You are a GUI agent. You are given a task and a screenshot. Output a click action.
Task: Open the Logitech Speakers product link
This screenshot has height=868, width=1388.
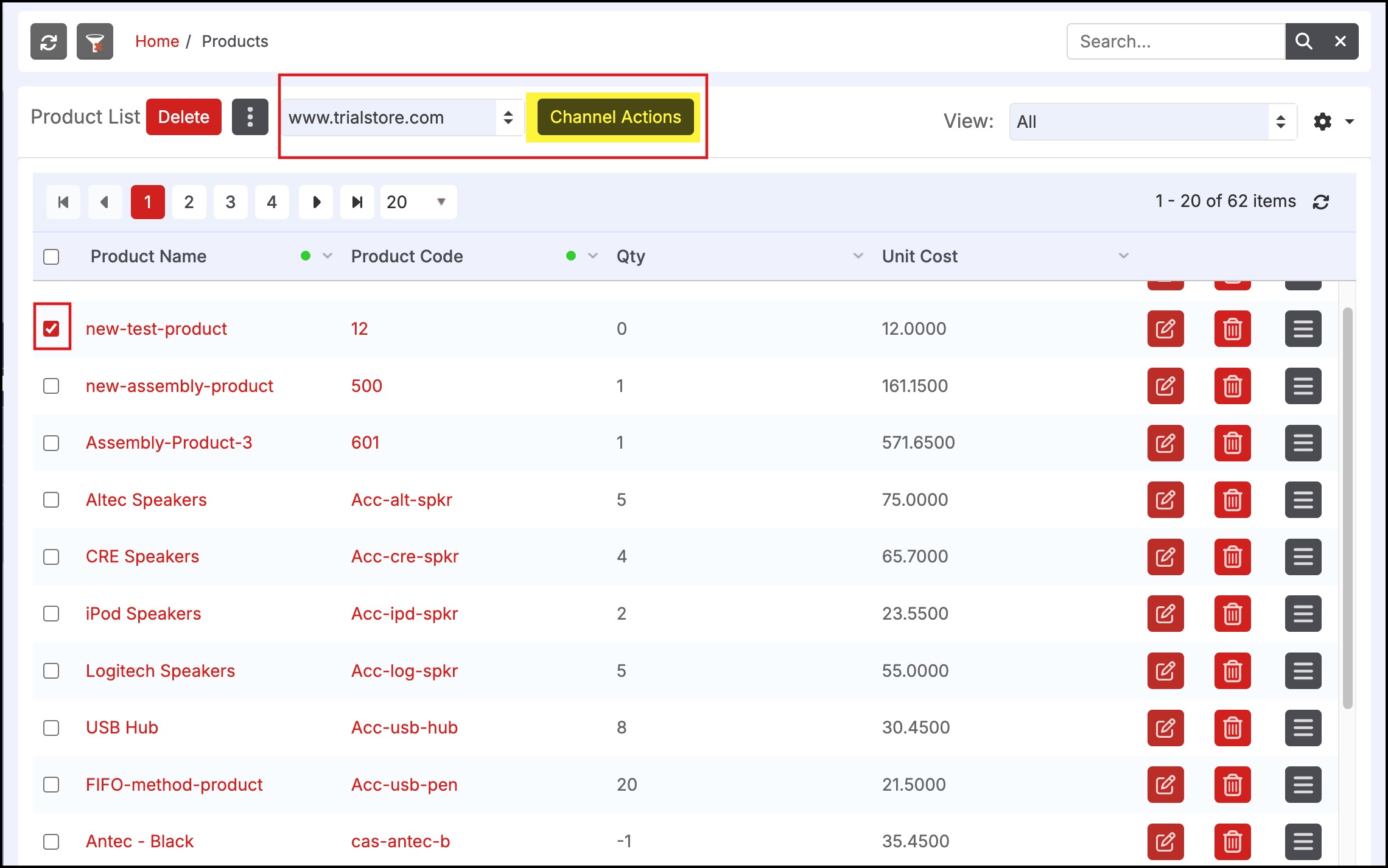click(160, 671)
